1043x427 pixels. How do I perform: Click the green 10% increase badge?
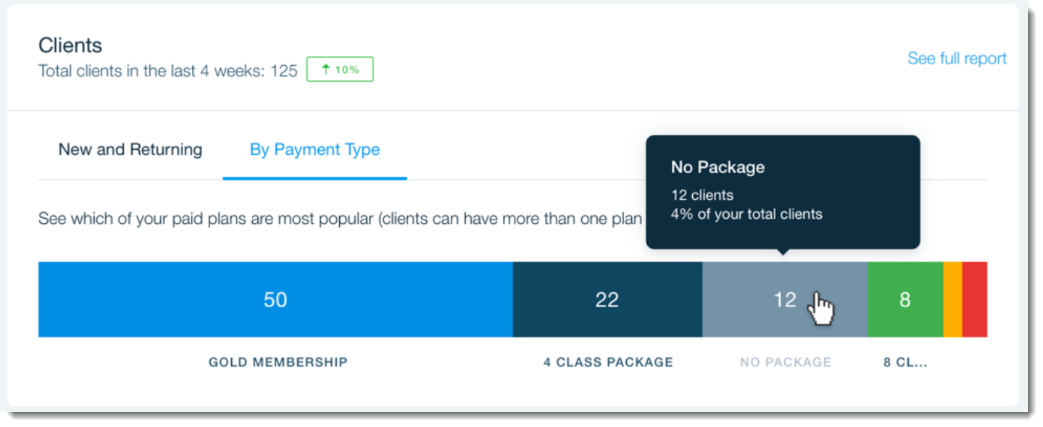pos(340,70)
